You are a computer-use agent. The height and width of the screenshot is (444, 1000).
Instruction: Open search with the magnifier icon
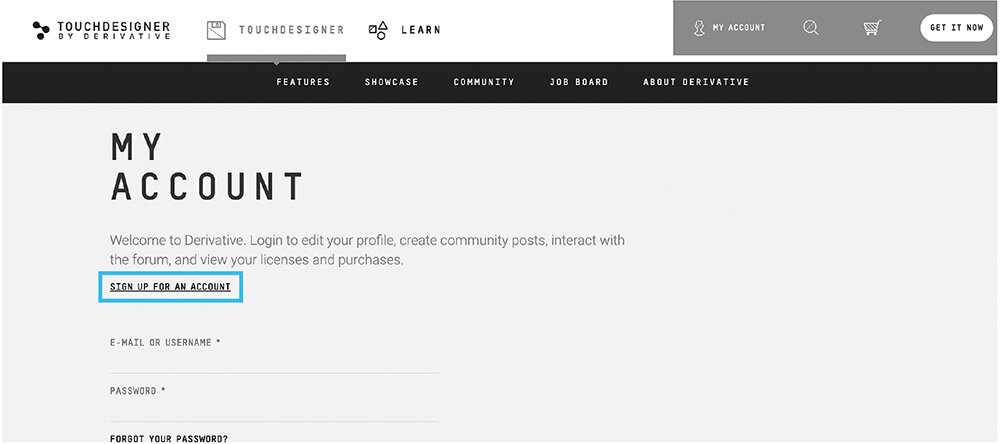click(x=811, y=28)
